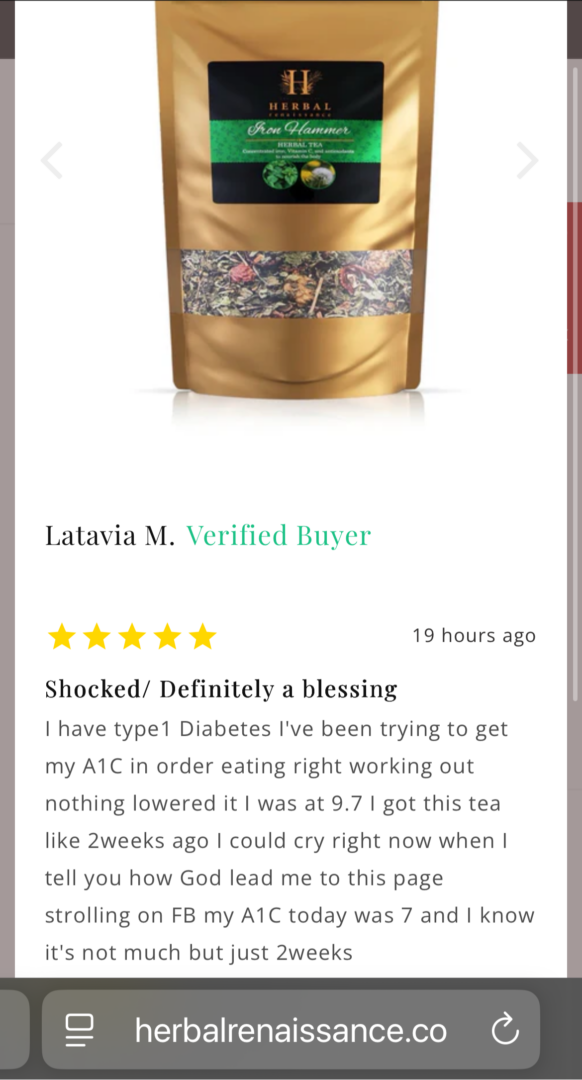Advance to the next product image arrow

(x=528, y=160)
